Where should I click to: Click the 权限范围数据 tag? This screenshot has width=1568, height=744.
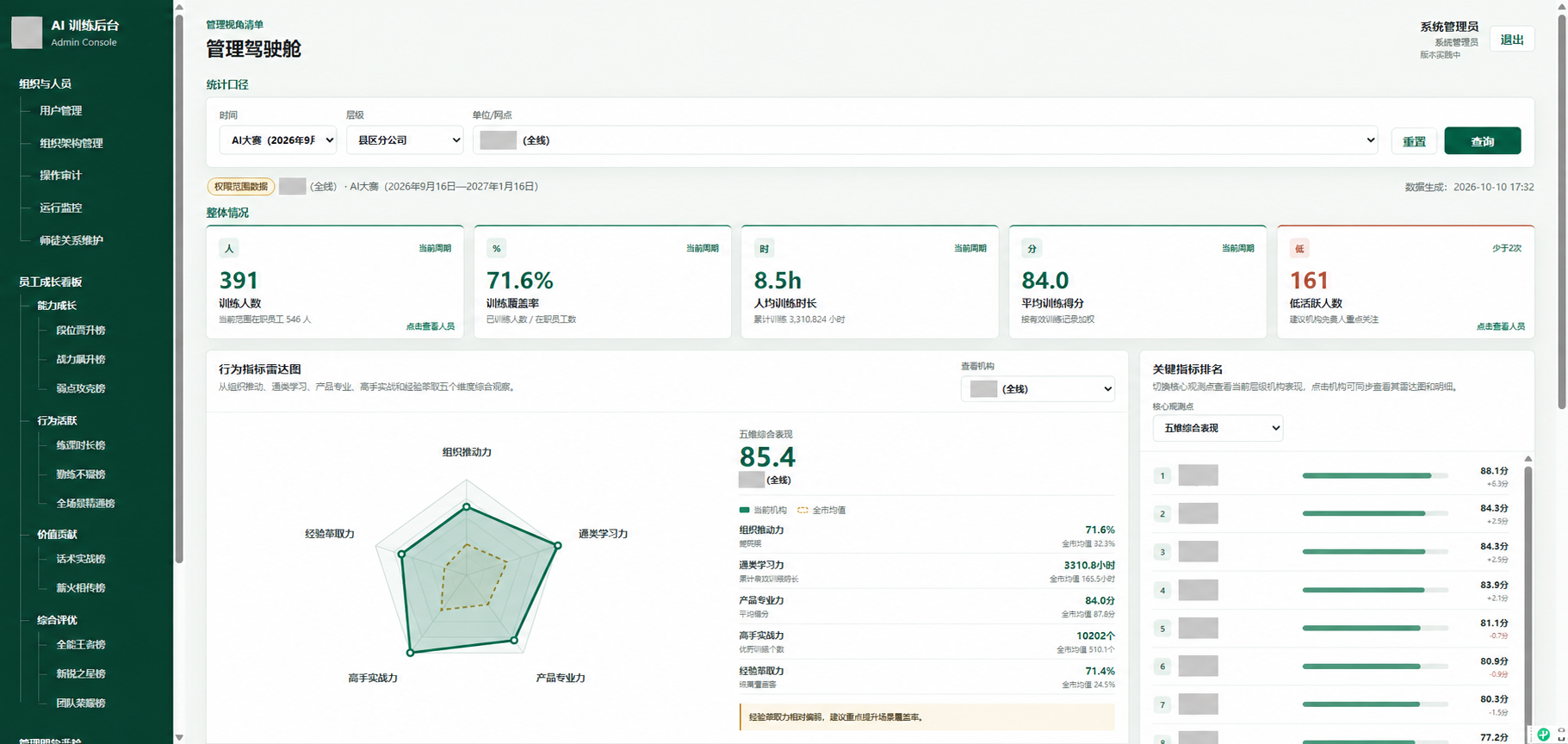click(x=240, y=187)
